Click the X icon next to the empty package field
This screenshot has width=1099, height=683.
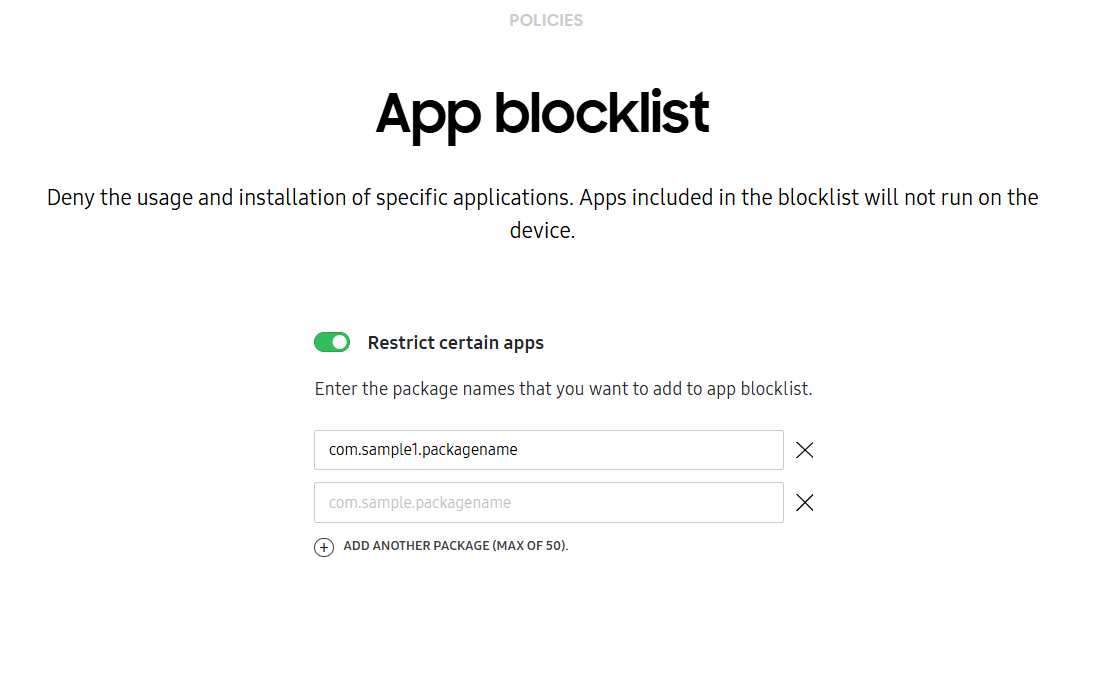(x=805, y=502)
